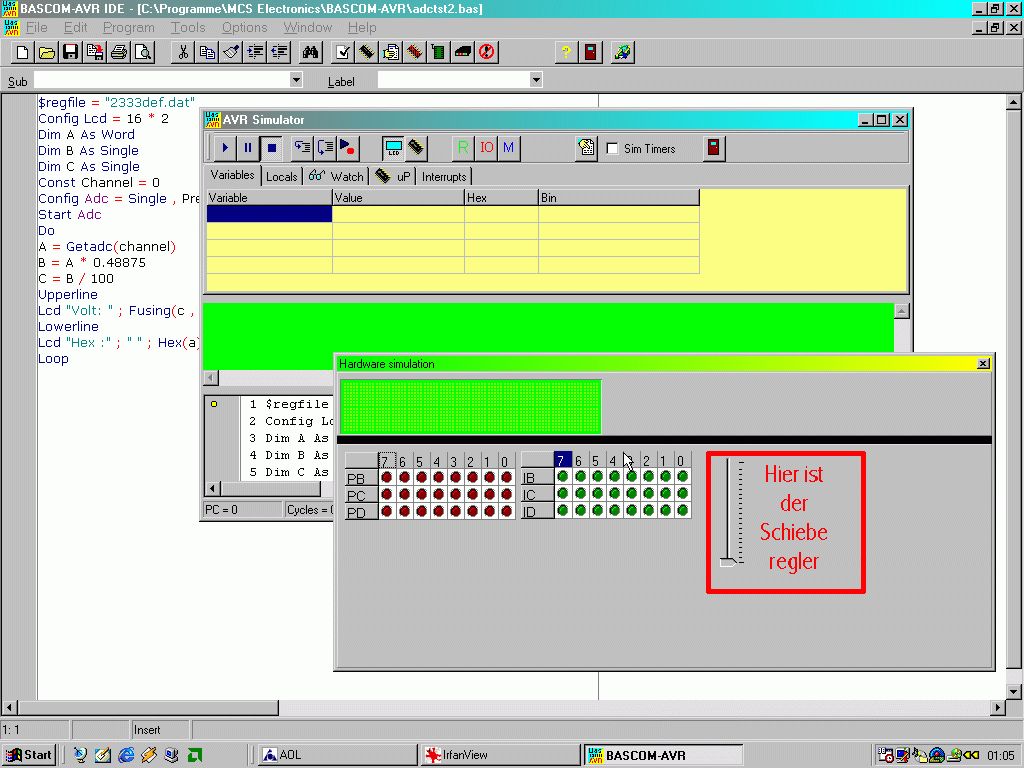Switch to the Interrupts tab
This screenshot has width=1024, height=768.
444,176
